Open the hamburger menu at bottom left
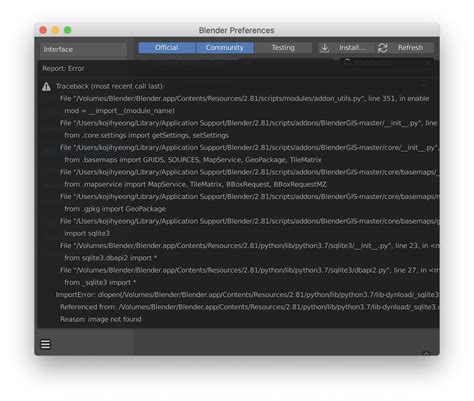Screen dimensions: 474x401 click(46, 344)
